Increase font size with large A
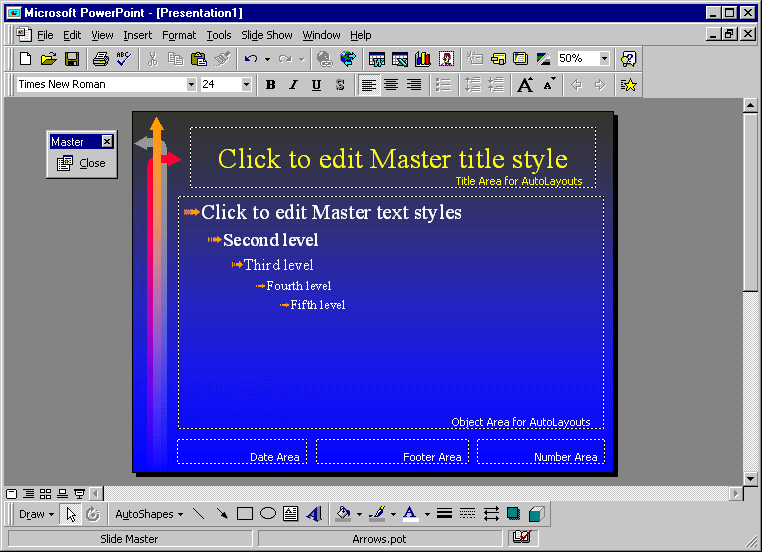Screen dimensions: 762x552 (525, 85)
